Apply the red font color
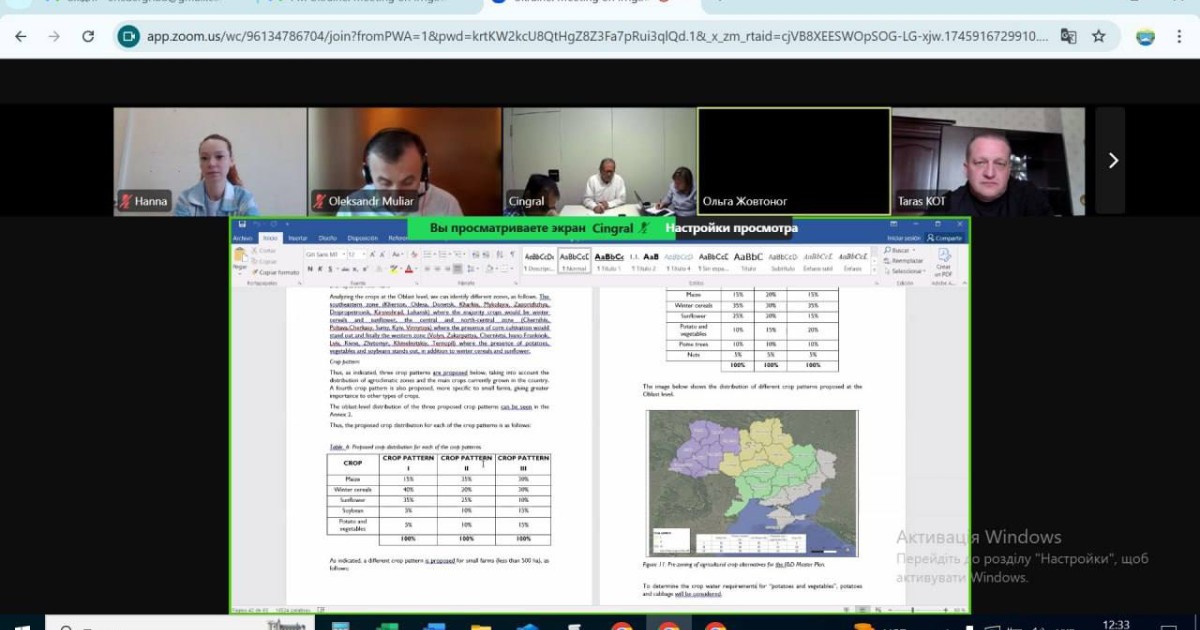This screenshot has height=630, width=1200. click(409, 268)
